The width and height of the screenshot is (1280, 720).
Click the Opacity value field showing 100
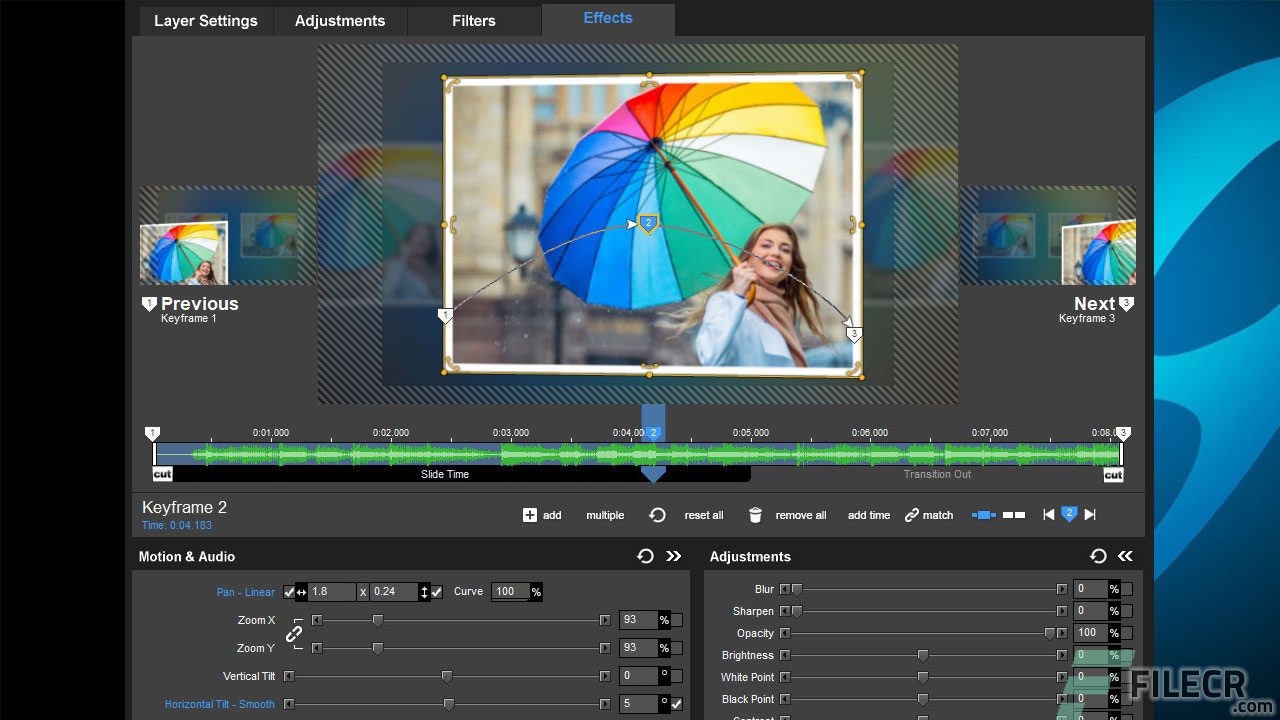coord(1089,633)
